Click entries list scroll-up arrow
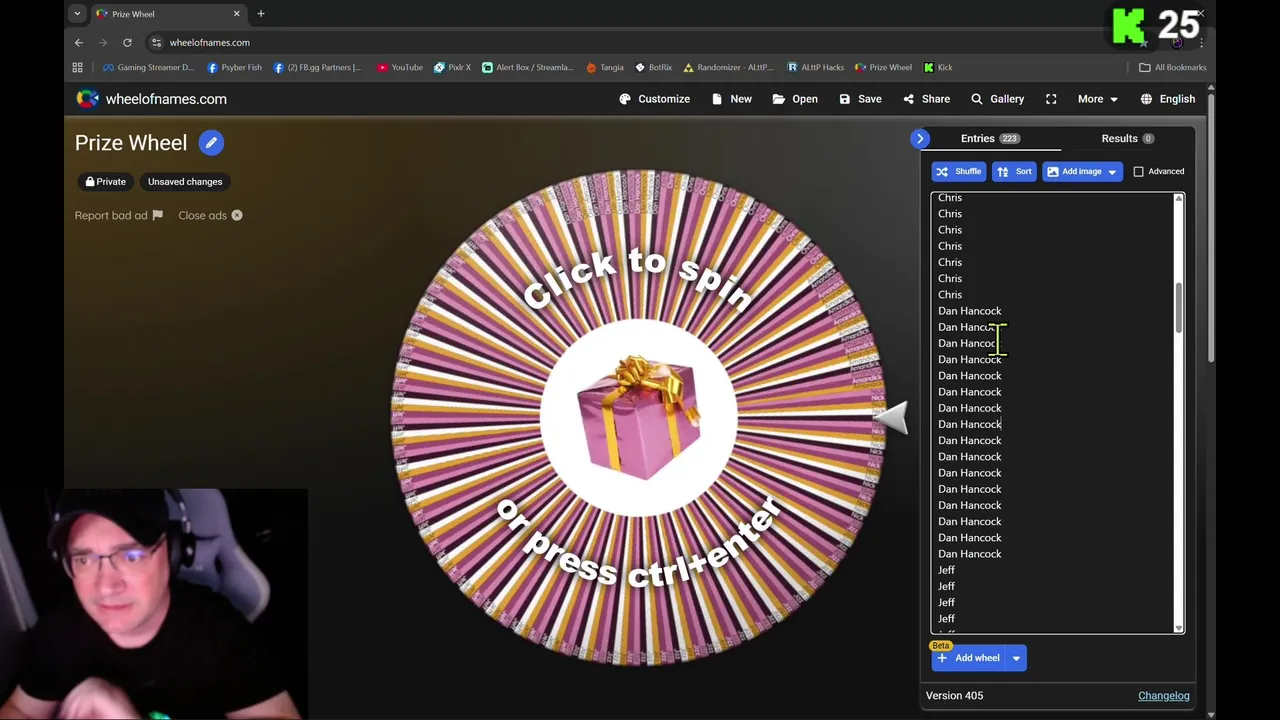The height and width of the screenshot is (720, 1280). [1179, 199]
